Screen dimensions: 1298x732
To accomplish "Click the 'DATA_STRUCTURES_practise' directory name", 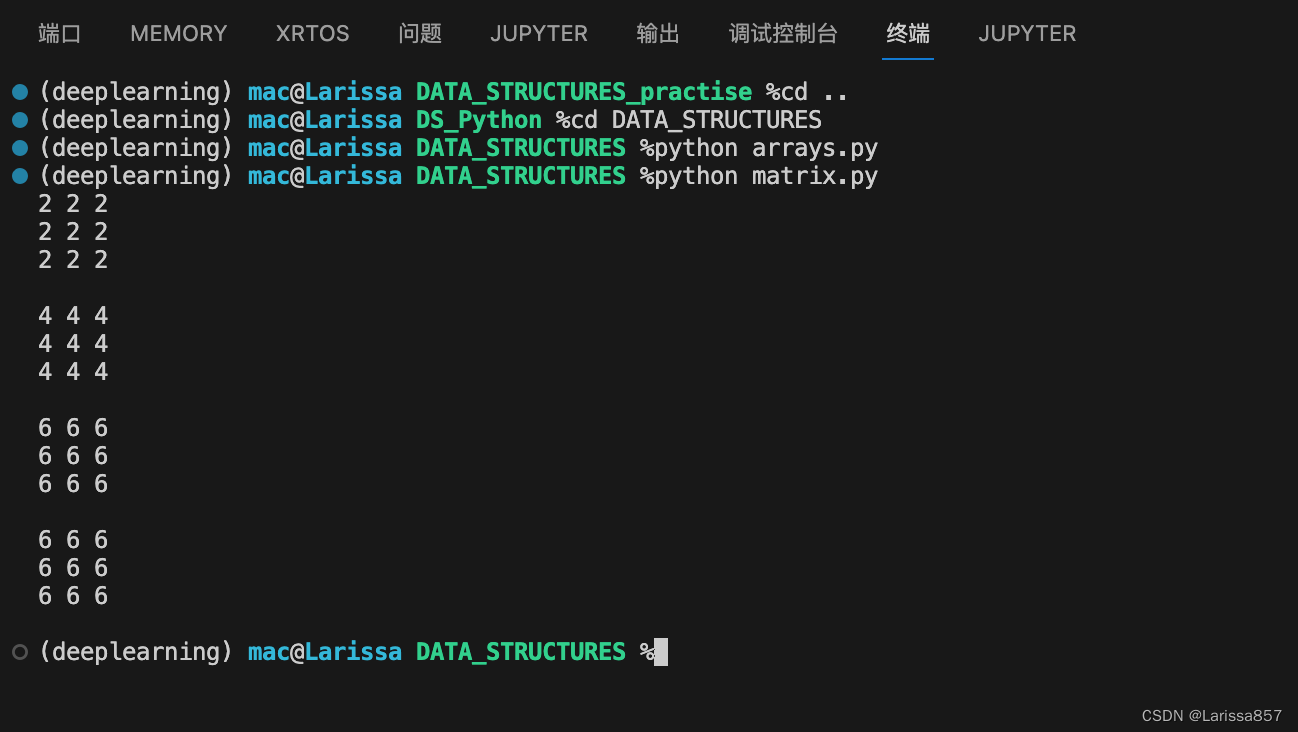I will [584, 92].
